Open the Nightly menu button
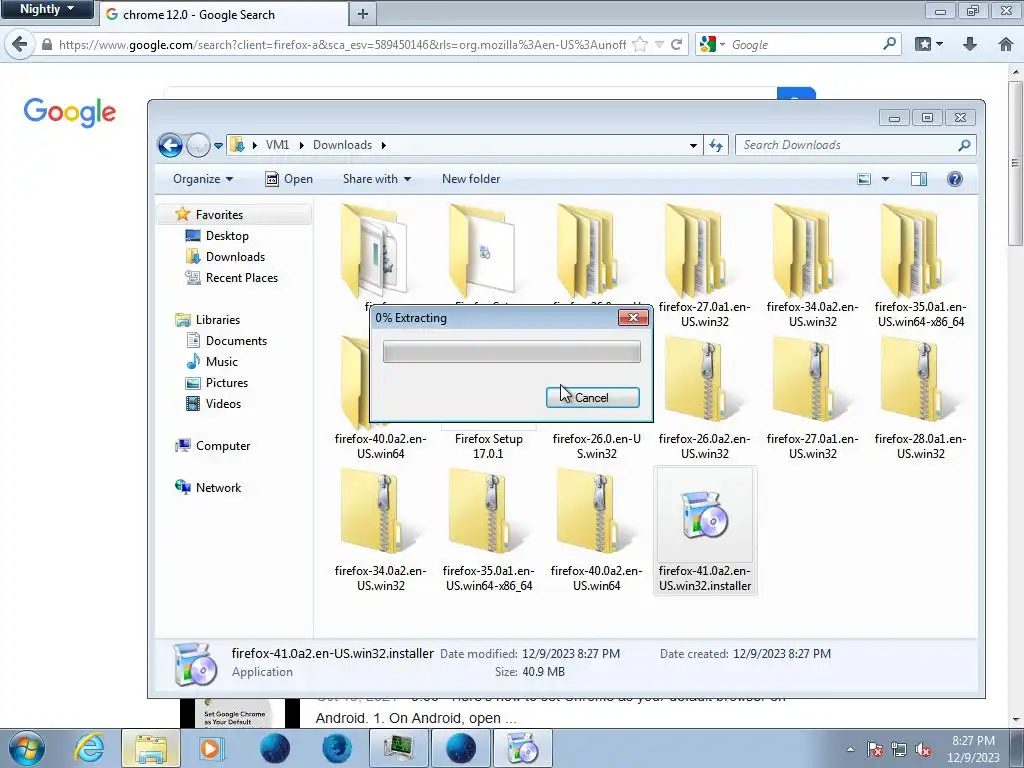This screenshot has height=768, width=1024. tap(47, 9)
